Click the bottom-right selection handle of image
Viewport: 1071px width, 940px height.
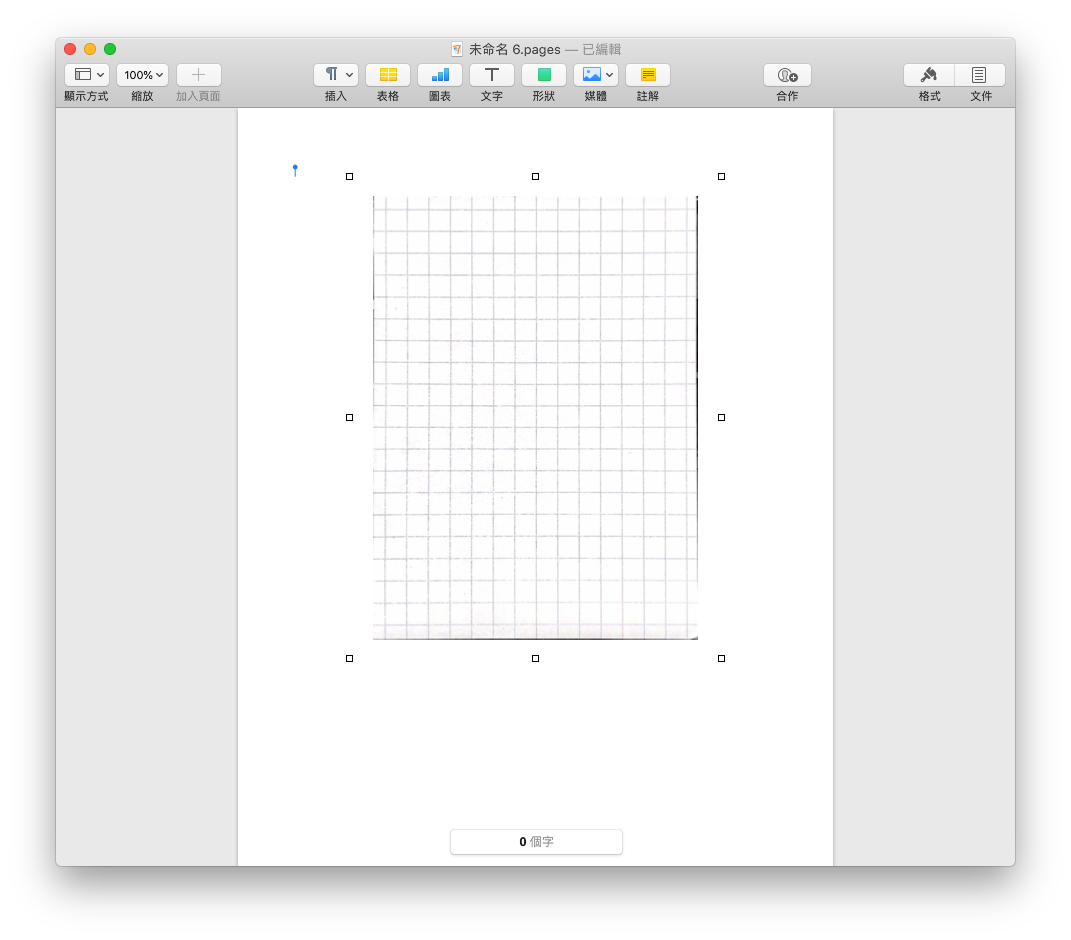pyautogui.click(x=721, y=659)
